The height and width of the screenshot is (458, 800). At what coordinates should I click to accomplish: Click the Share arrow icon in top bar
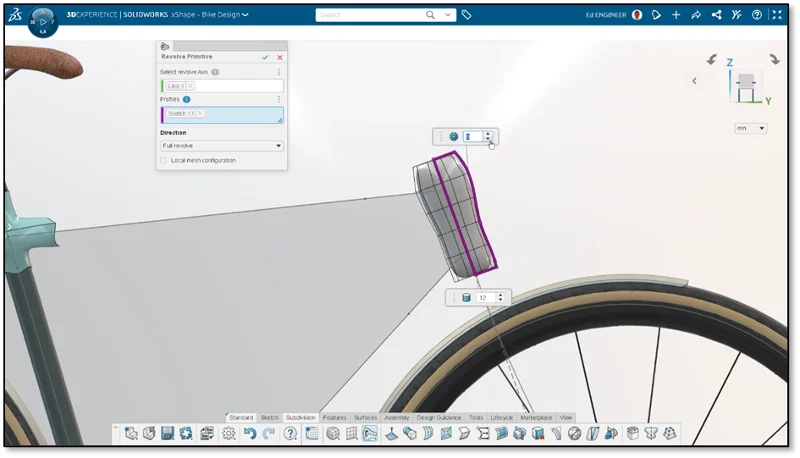pos(696,15)
